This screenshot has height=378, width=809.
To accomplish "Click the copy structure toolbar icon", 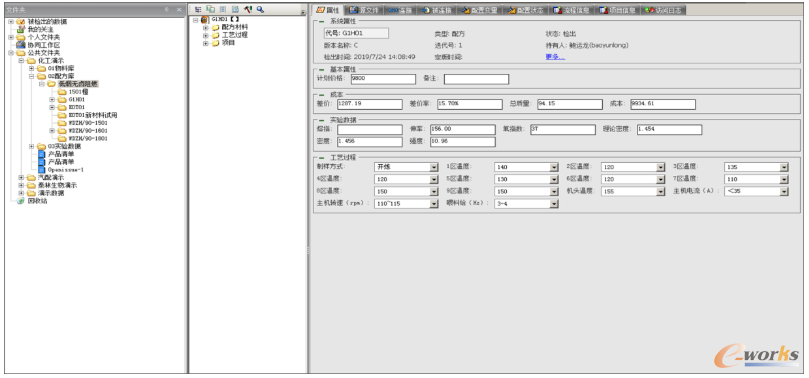I will (211, 9).
